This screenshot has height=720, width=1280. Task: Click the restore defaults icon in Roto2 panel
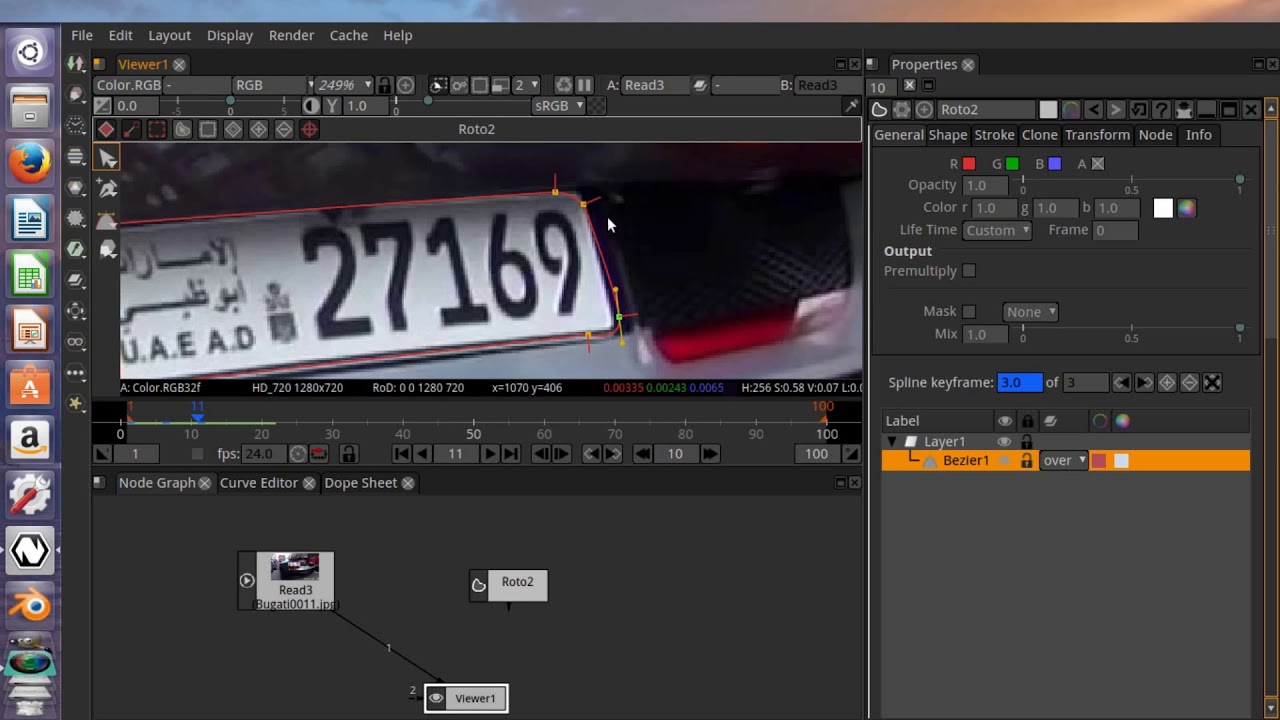tap(1138, 110)
